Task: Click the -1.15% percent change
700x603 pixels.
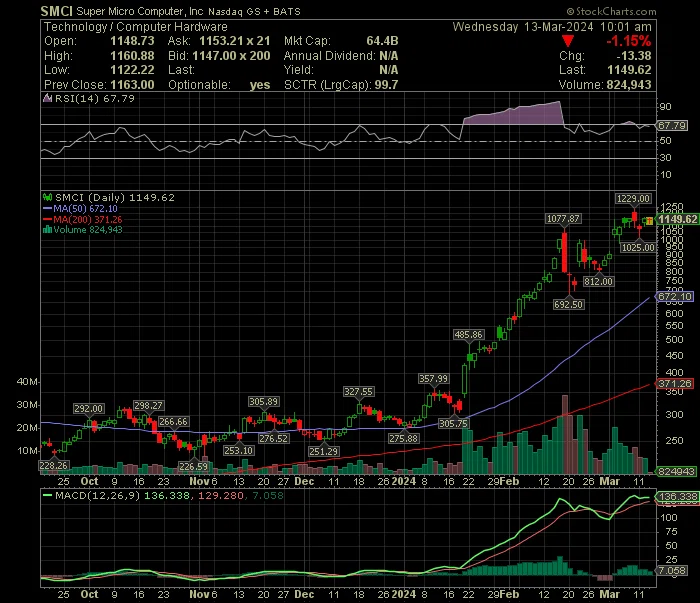Action: pos(629,41)
